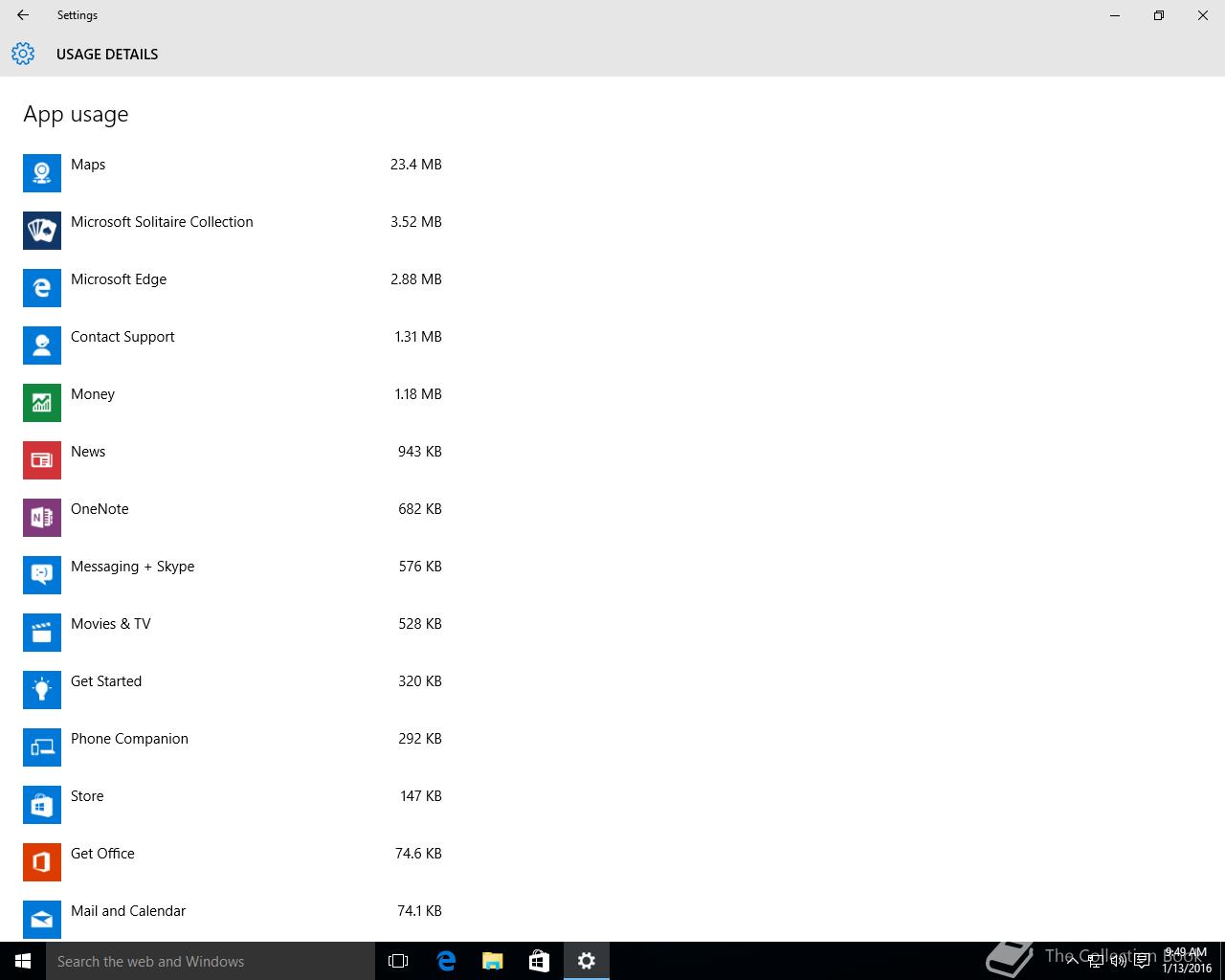Select the Phone Companion label
Viewport: 1225px width, 980px height.
[129, 739]
